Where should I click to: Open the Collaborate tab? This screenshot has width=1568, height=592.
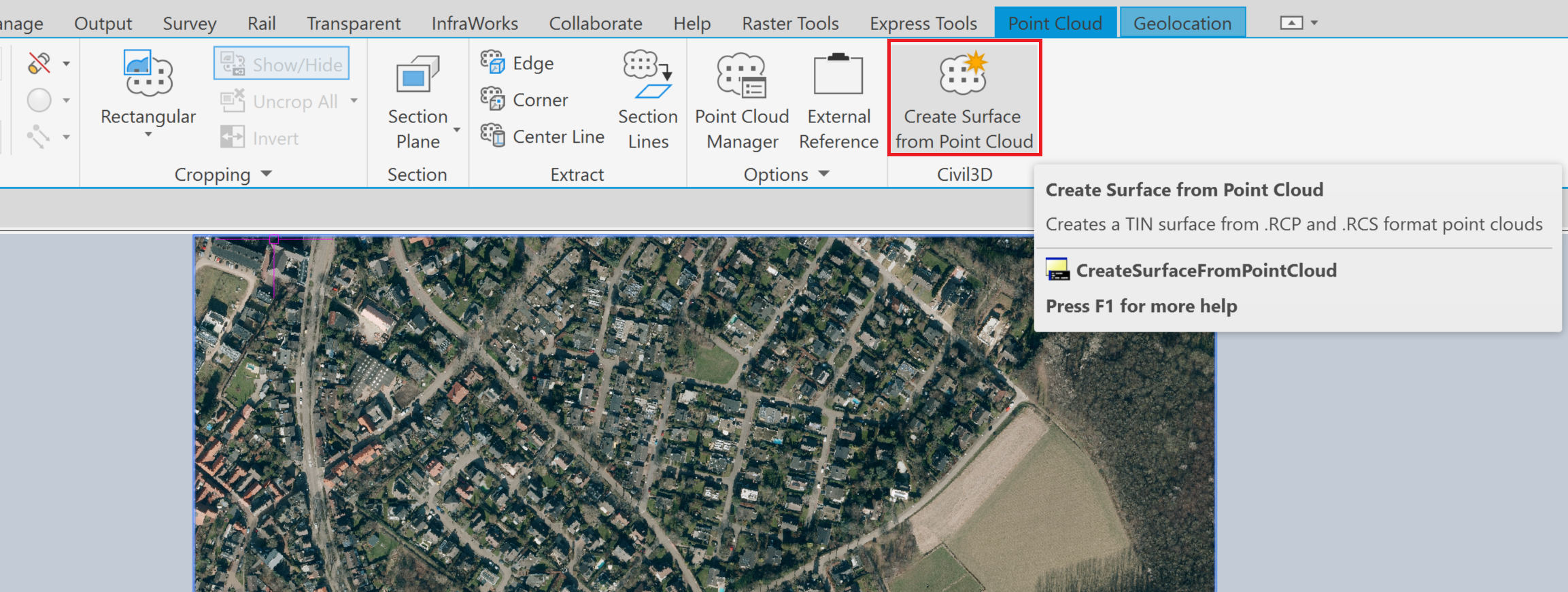[x=596, y=23]
